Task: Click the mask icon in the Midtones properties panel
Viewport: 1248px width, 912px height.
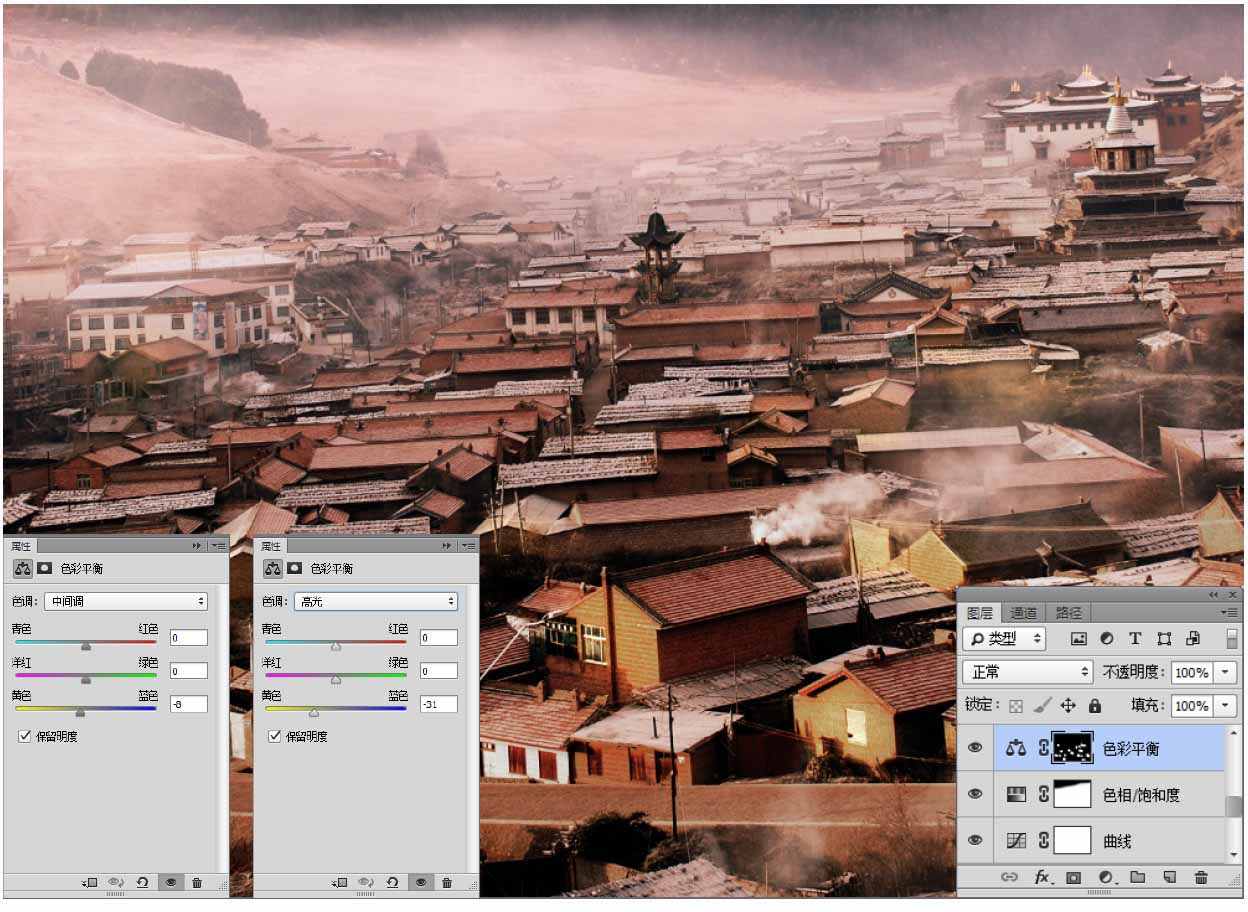Action: click(x=45, y=568)
